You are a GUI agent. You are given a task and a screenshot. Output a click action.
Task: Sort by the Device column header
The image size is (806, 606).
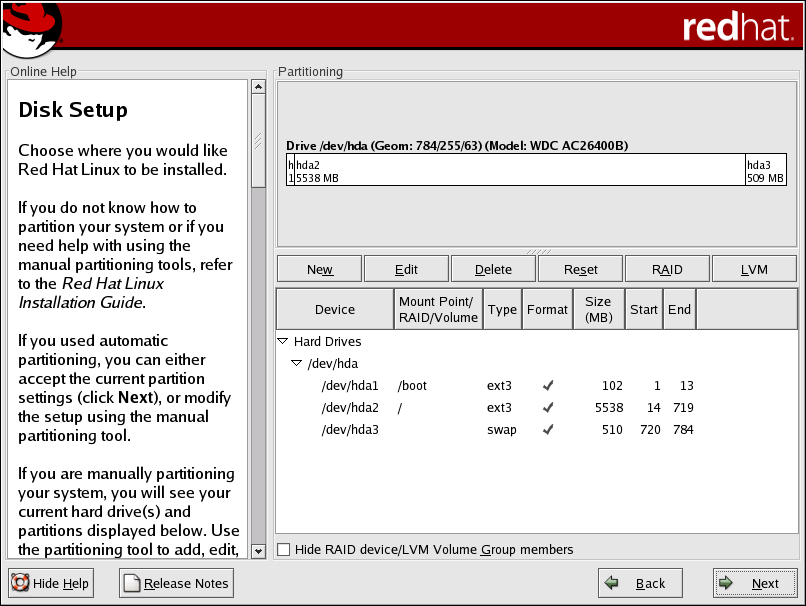(335, 310)
